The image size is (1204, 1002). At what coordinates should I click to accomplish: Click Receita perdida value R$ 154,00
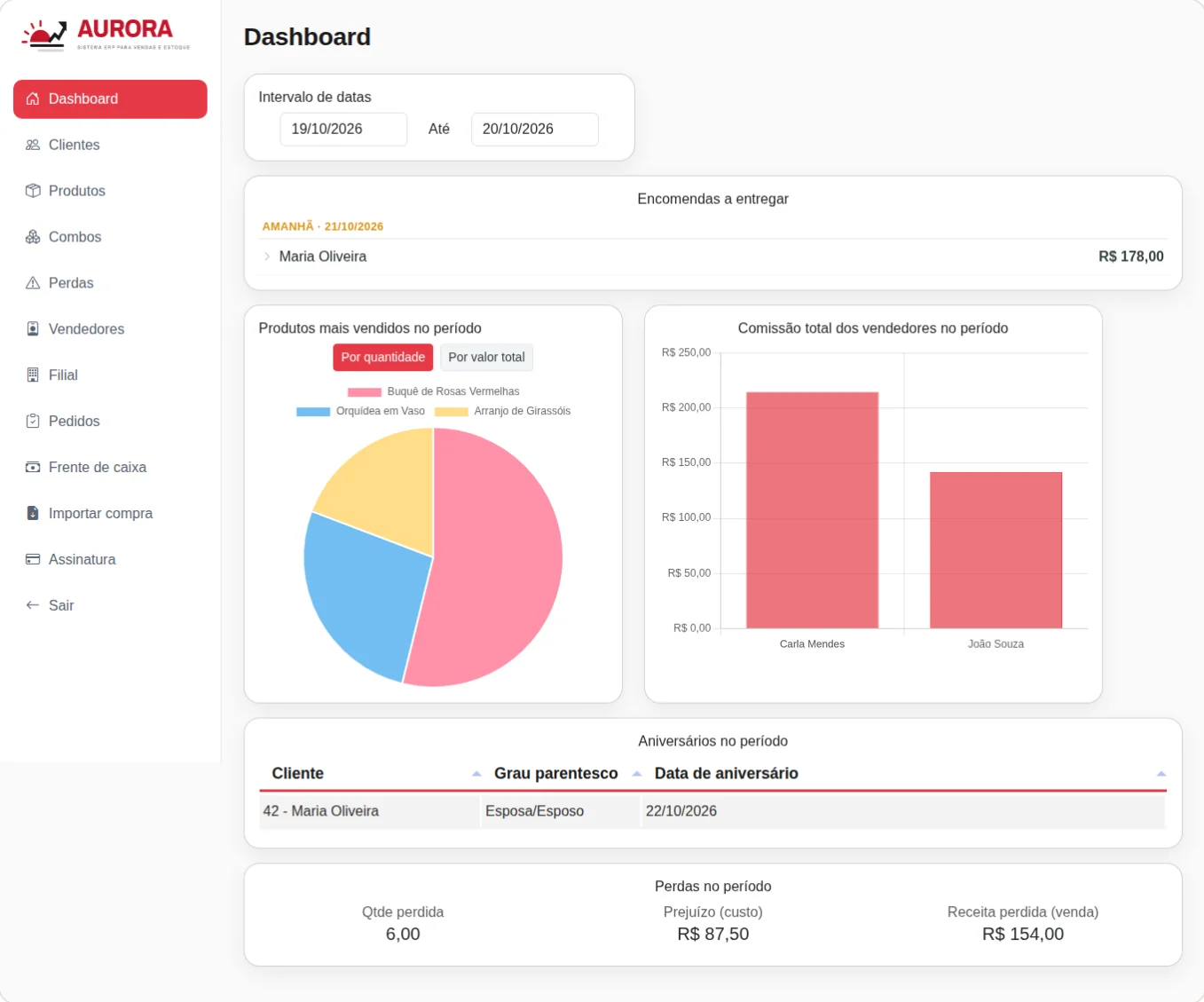pyautogui.click(x=1023, y=934)
